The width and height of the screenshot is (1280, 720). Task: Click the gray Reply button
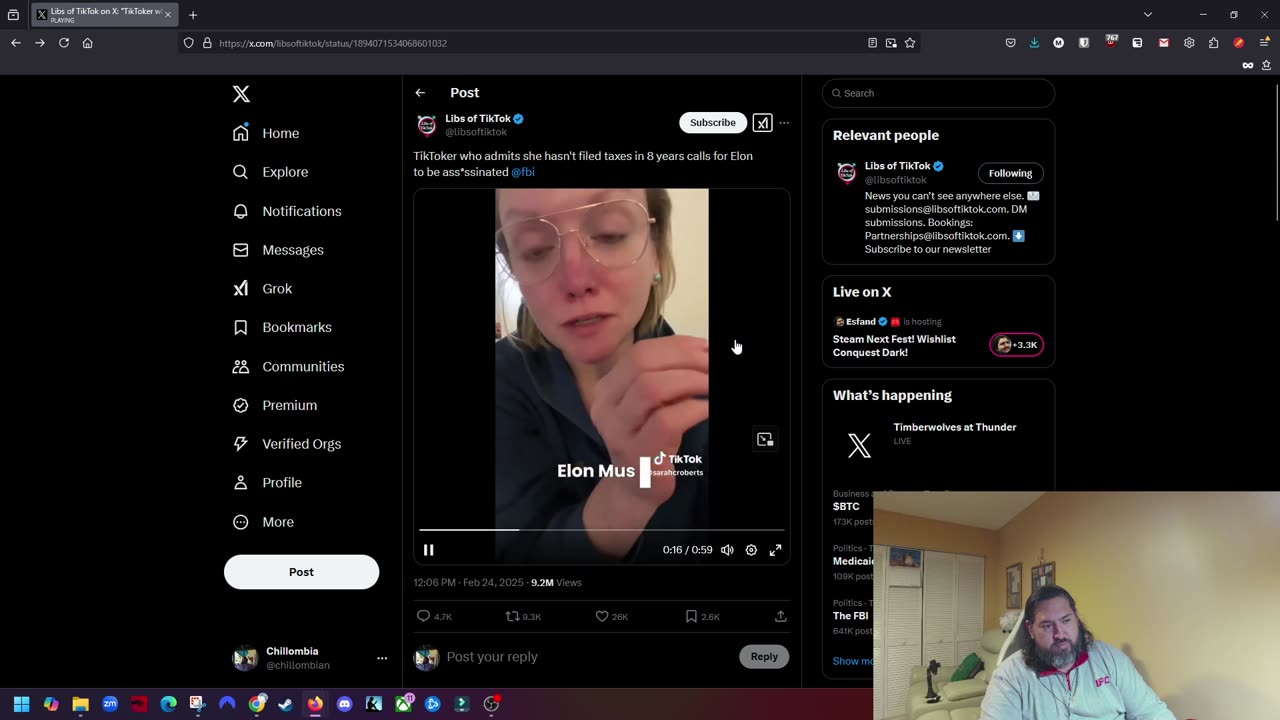pos(764,657)
